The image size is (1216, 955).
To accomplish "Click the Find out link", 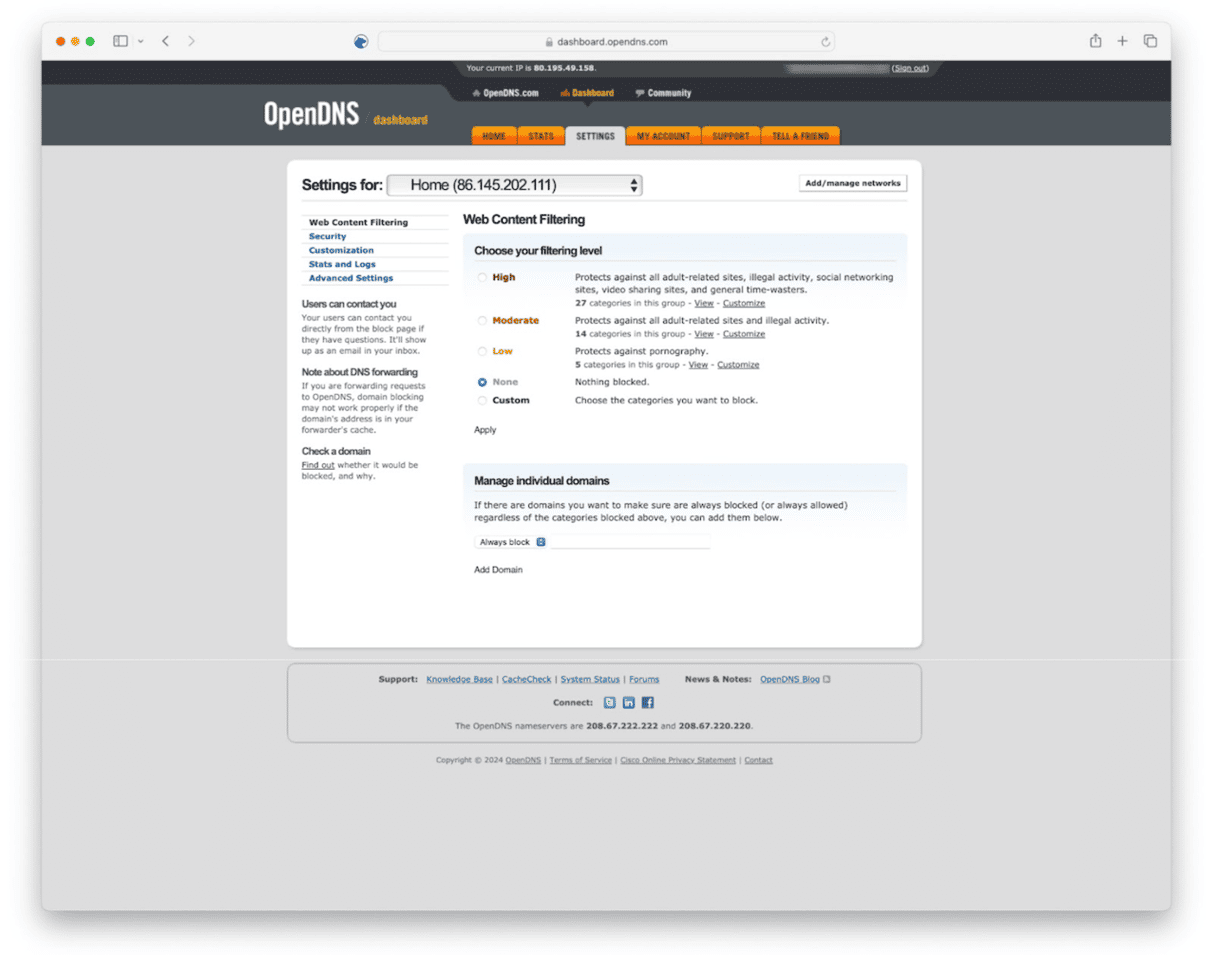I will [318, 465].
